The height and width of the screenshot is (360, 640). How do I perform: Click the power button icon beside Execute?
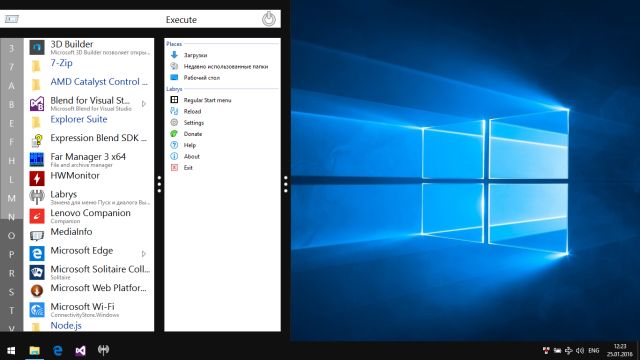[269, 19]
